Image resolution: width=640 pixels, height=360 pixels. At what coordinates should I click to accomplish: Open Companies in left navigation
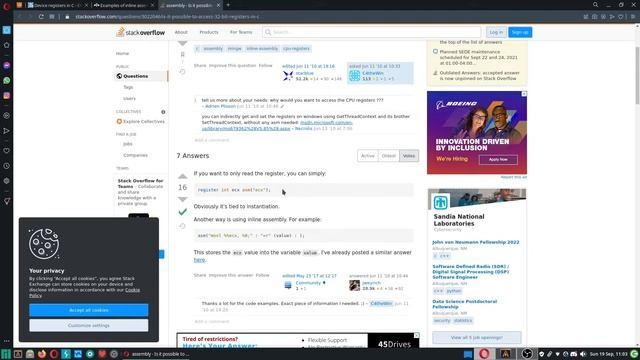(x=135, y=155)
